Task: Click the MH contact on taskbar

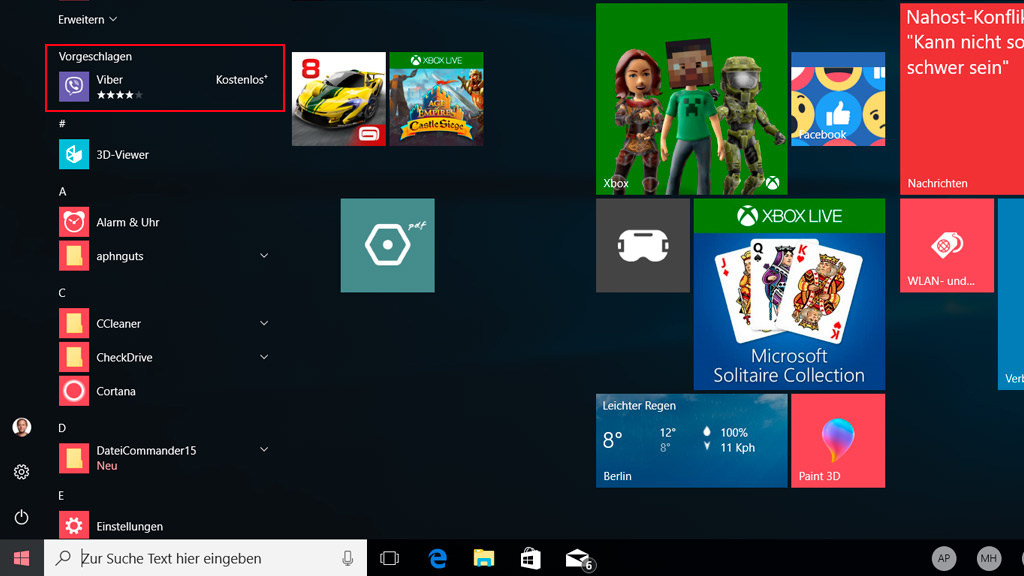Action: 989,558
